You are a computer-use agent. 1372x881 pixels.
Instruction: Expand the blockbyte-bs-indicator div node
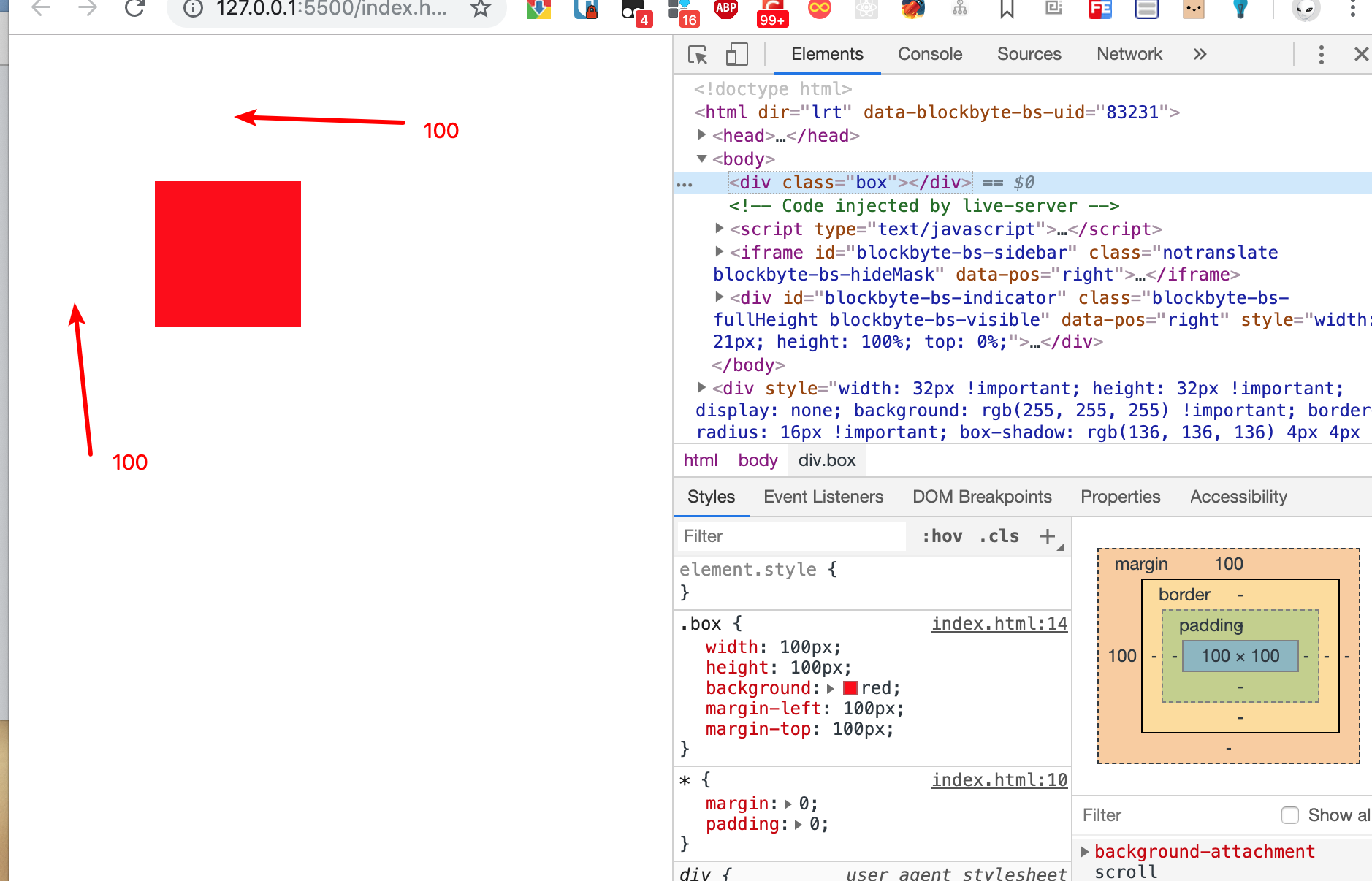coord(720,297)
